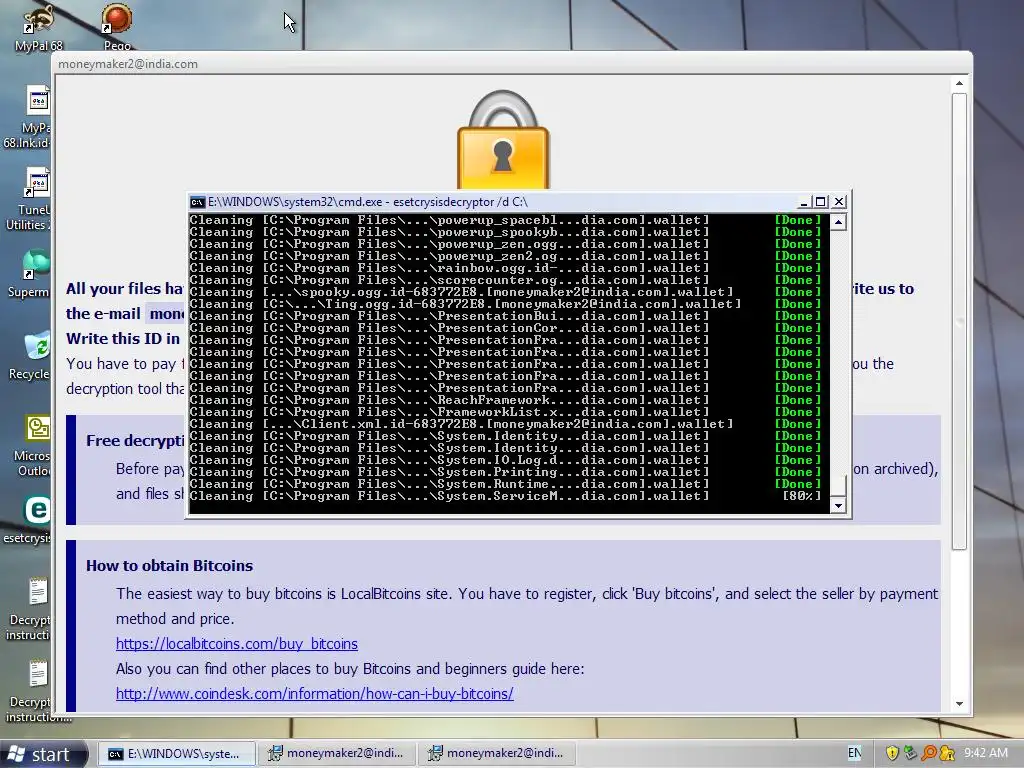Click the cmd line containing Client.xml.id-683772E8
Screen dimensions: 1024x768
click(462, 424)
